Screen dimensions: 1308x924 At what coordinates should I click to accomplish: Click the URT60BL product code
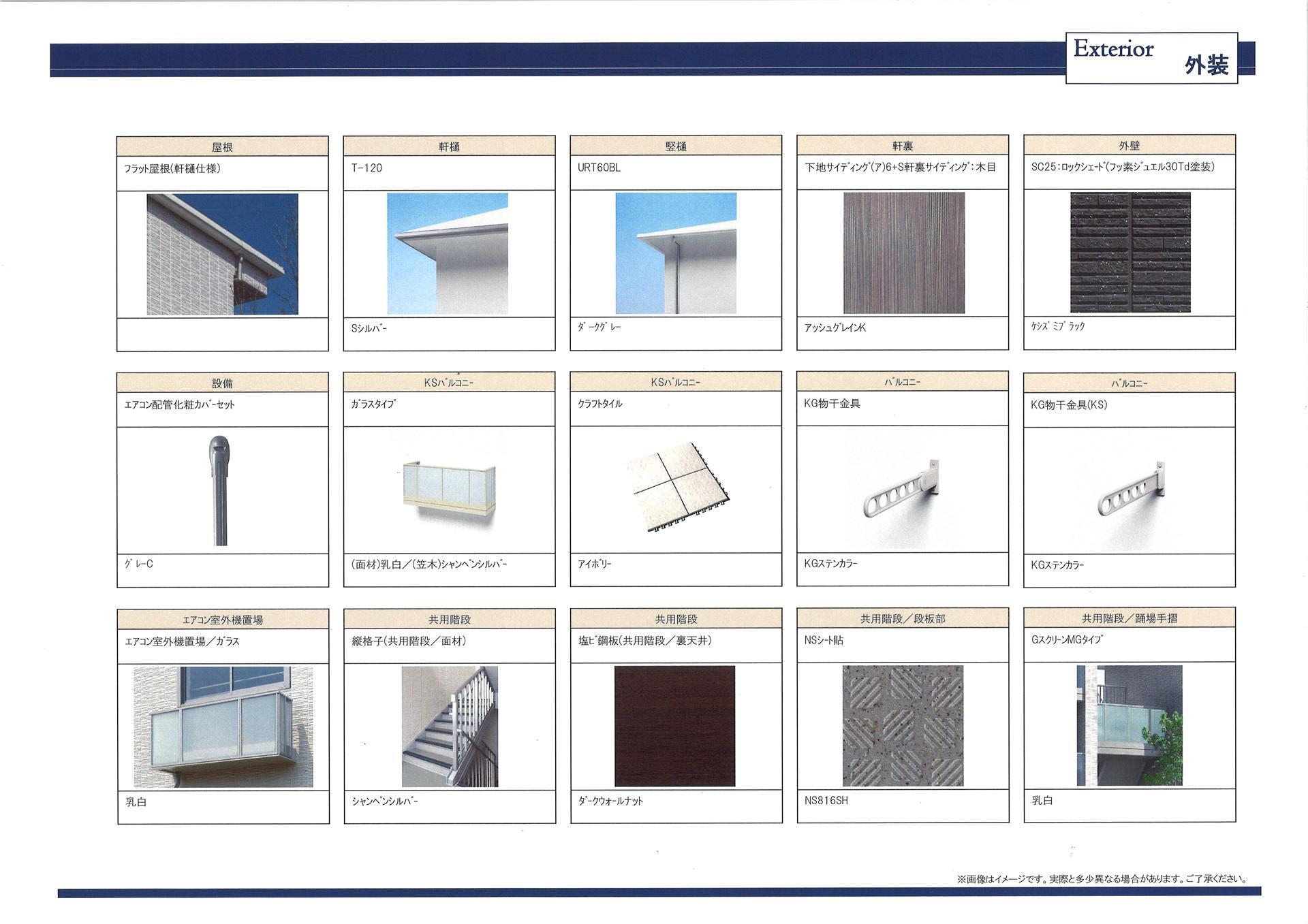coord(599,168)
